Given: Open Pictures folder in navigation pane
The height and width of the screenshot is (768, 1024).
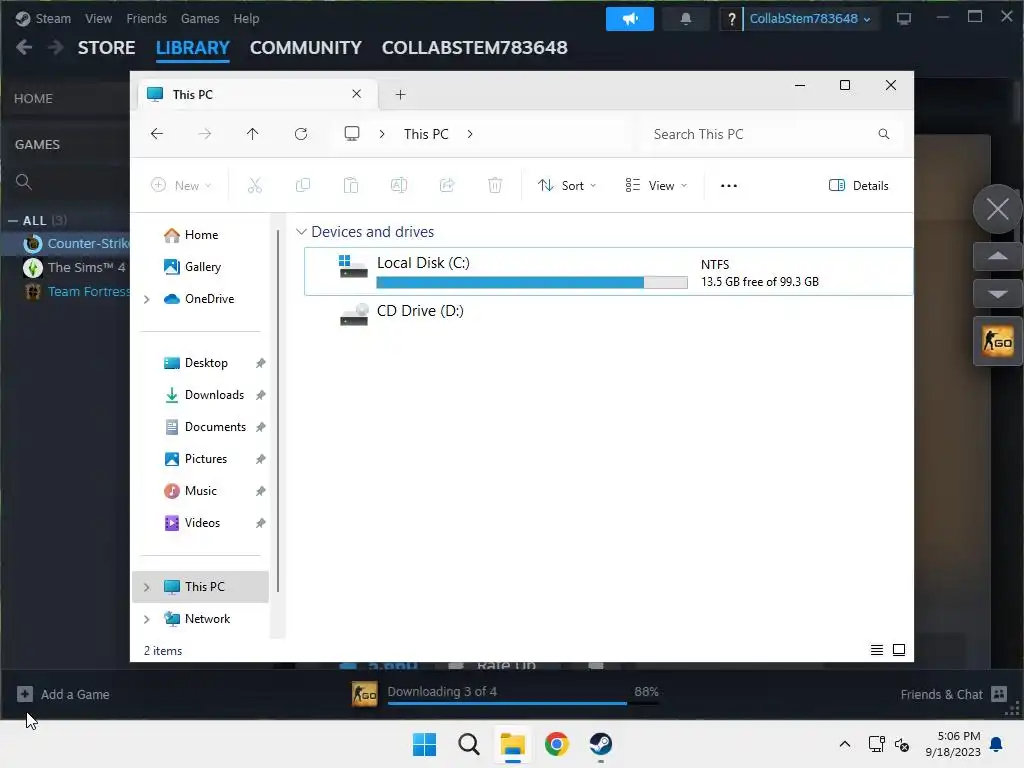Looking at the screenshot, I should [204, 459].
